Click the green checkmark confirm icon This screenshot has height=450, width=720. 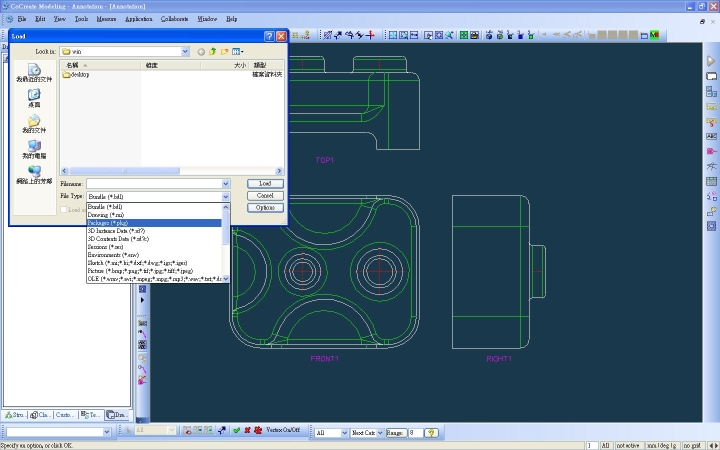click(x=236, y=430)
